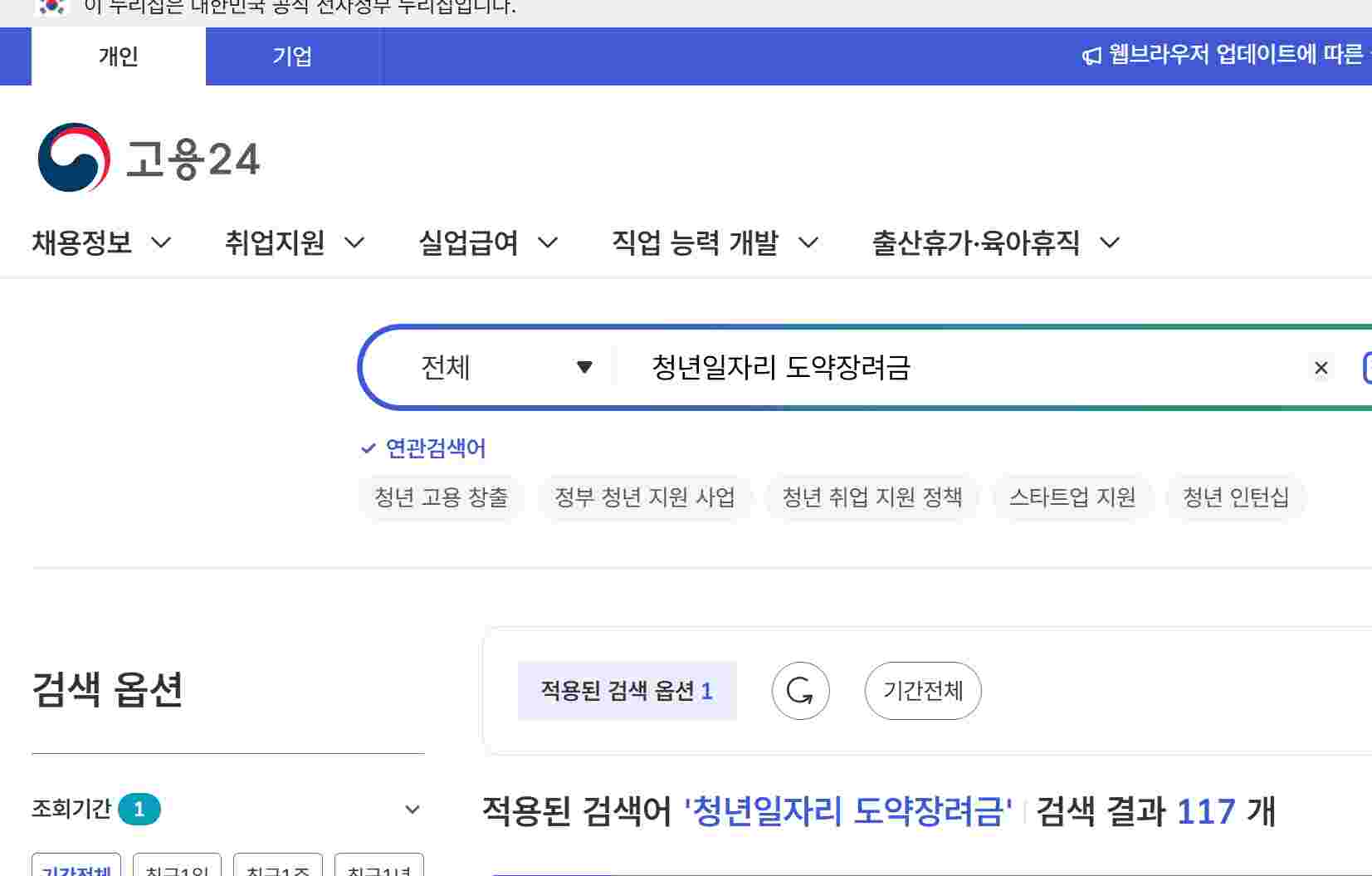Click the chevron next to 직업 능력 개발
The image size is (1372, 876).
click(808, 243)
